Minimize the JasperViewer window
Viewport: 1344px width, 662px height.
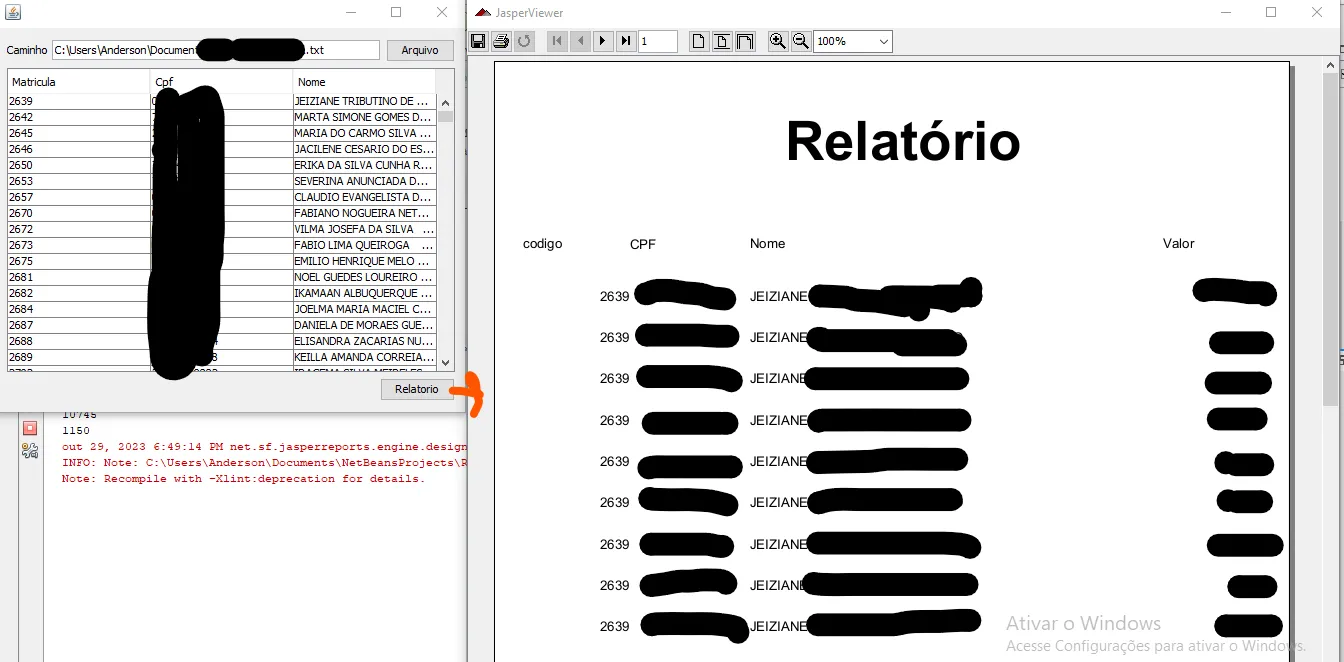click(1226, 12)
